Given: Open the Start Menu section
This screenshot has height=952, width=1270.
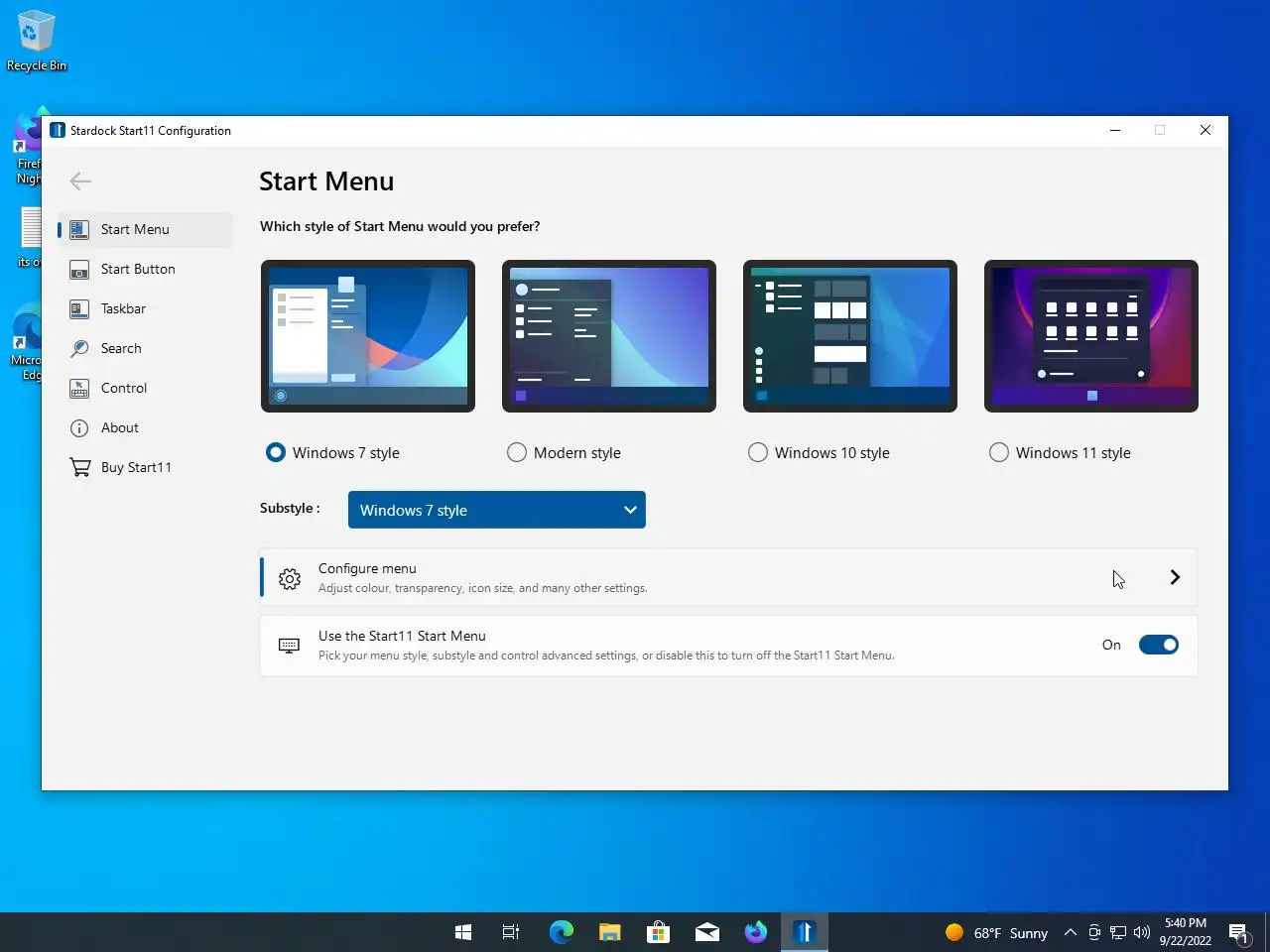Looking at the screenshot, I should point(145,229).
